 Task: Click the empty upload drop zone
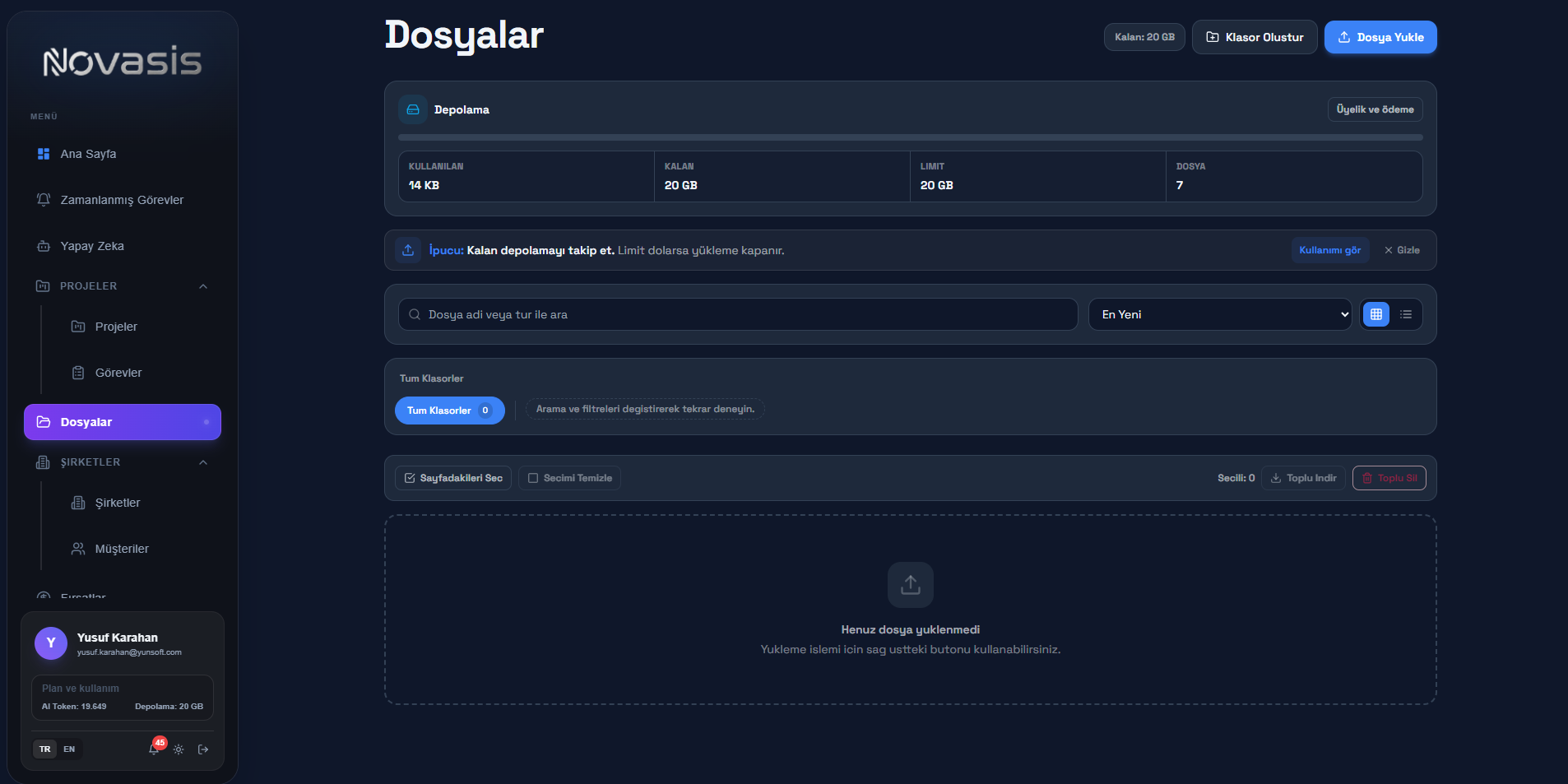[x=911, y=610]
